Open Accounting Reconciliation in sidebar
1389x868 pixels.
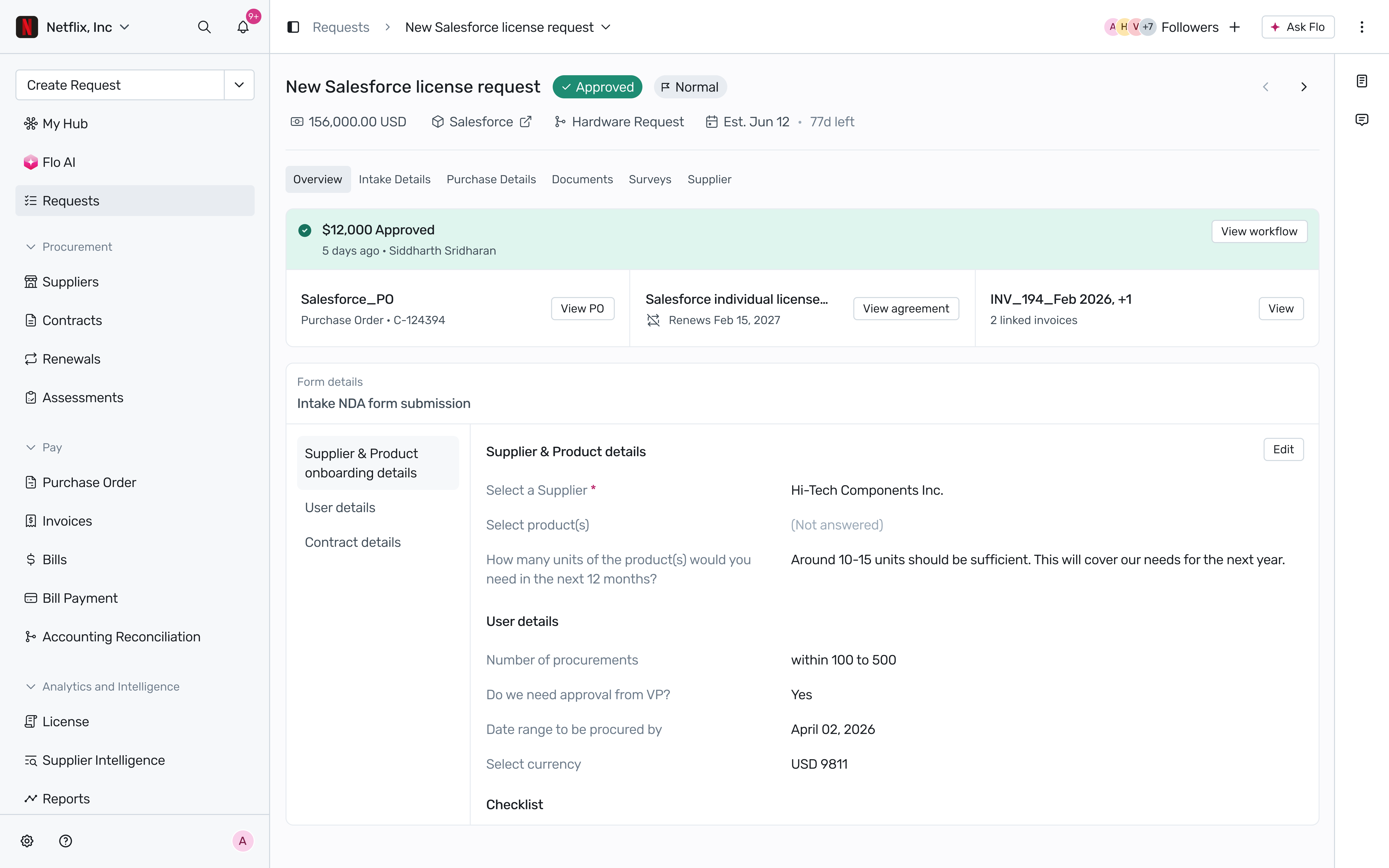[135, 637]
